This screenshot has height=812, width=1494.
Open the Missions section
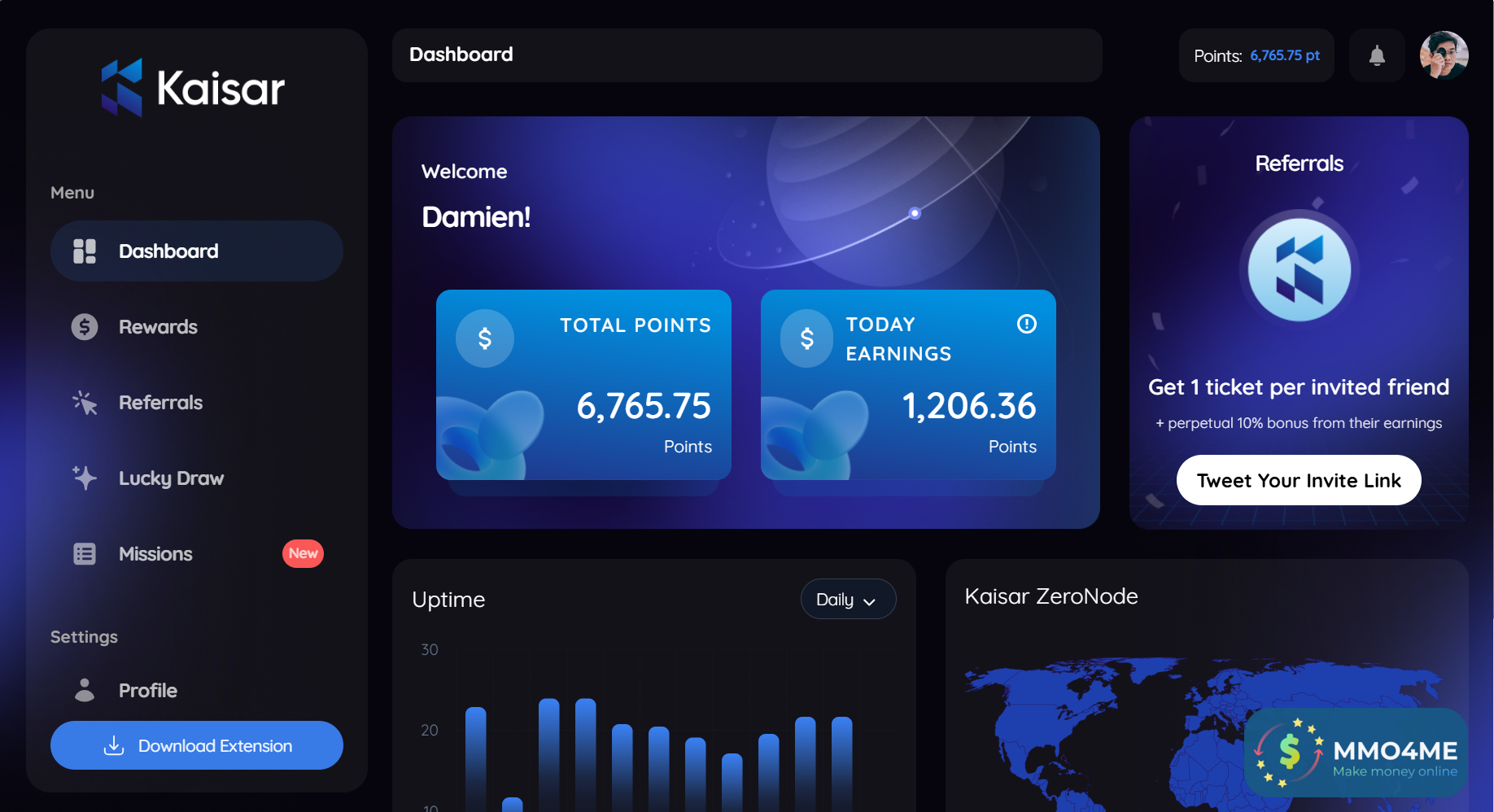tap(197, 554)
